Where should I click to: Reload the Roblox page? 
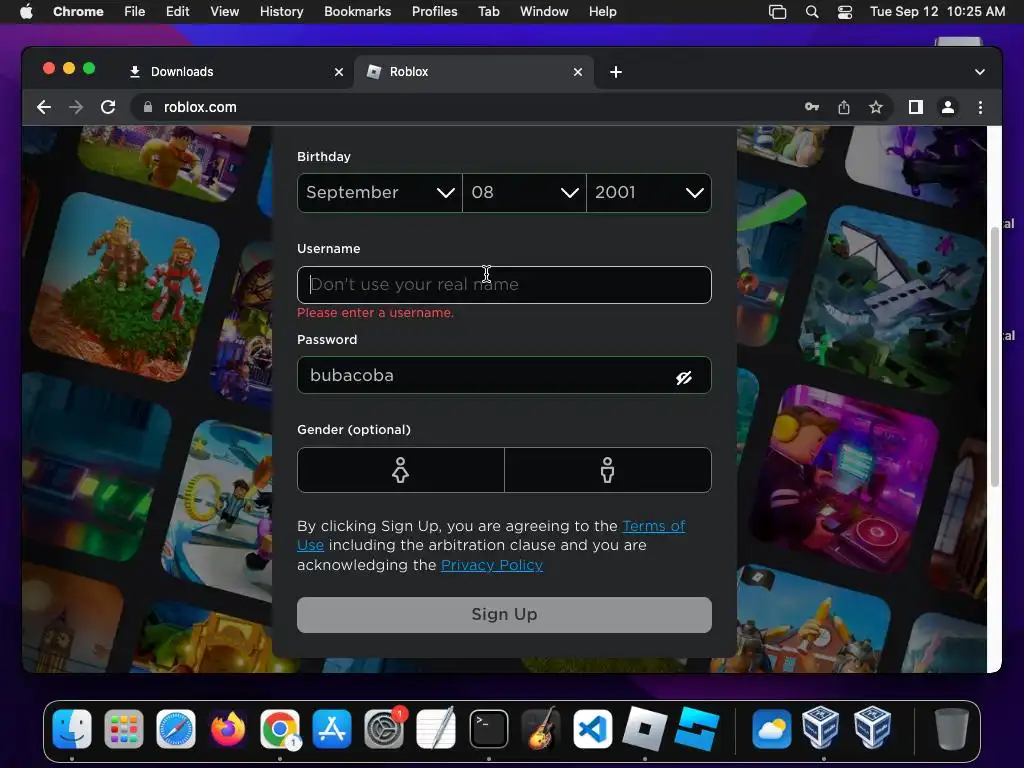108,107
